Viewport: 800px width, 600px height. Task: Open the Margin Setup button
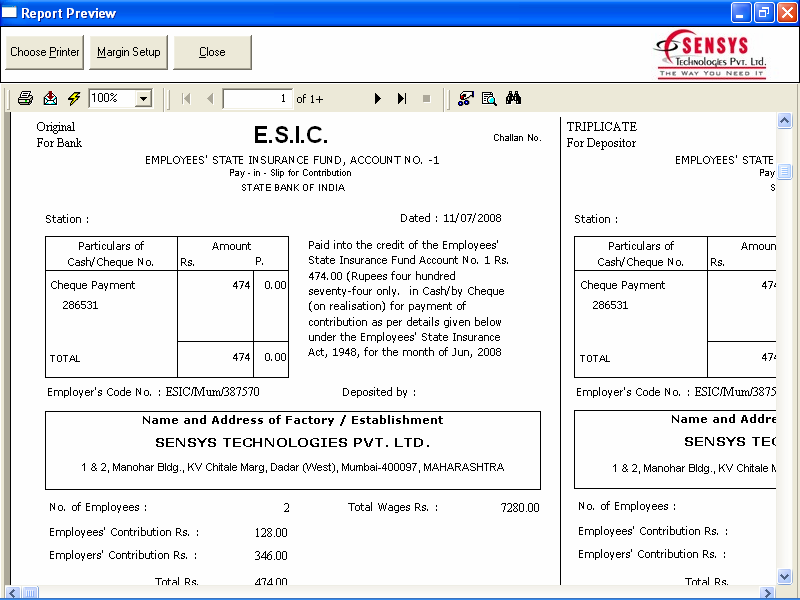[x=129, y=52]
